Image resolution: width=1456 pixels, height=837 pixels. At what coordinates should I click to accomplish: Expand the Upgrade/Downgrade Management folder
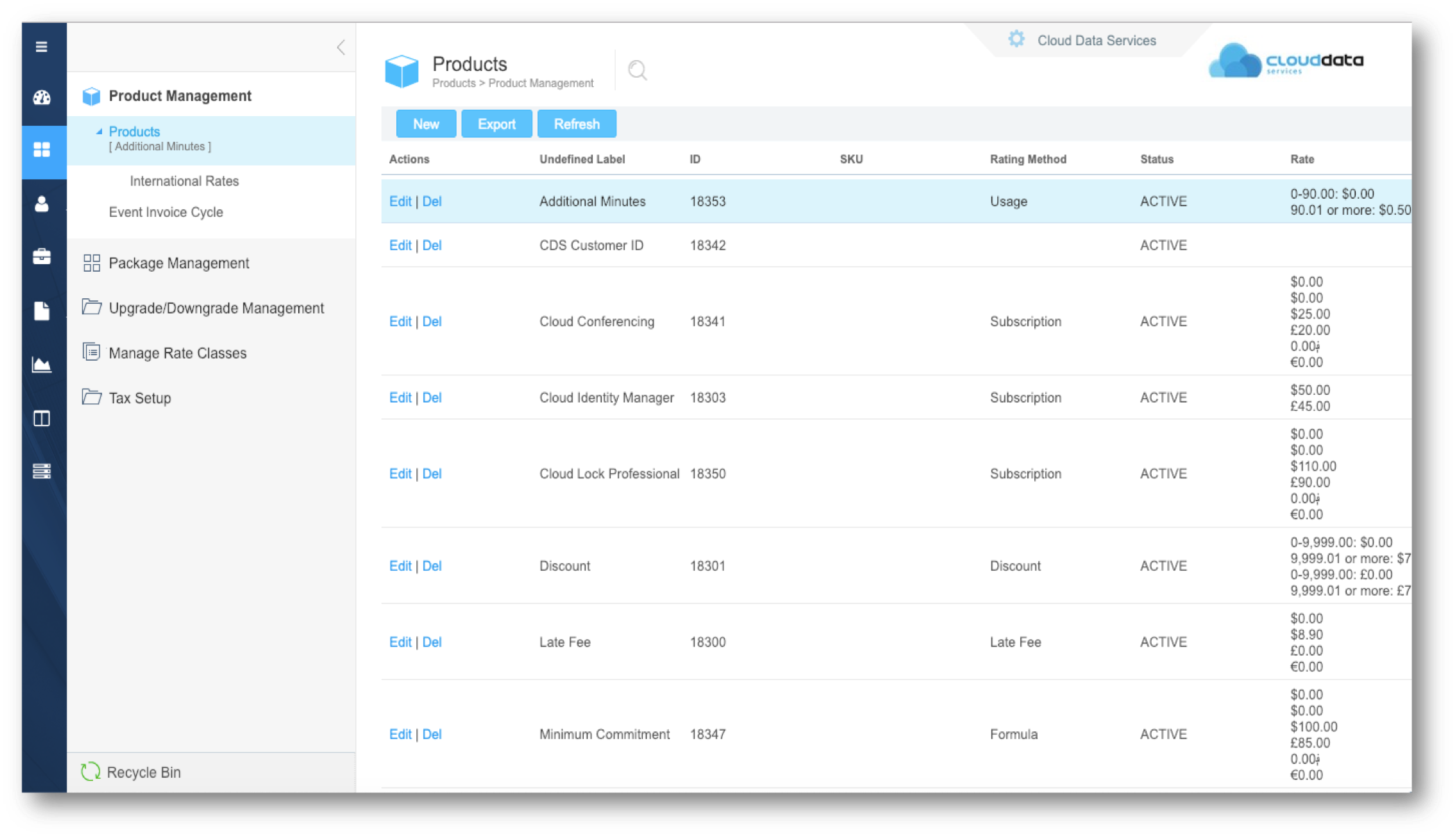click(215, 307)
